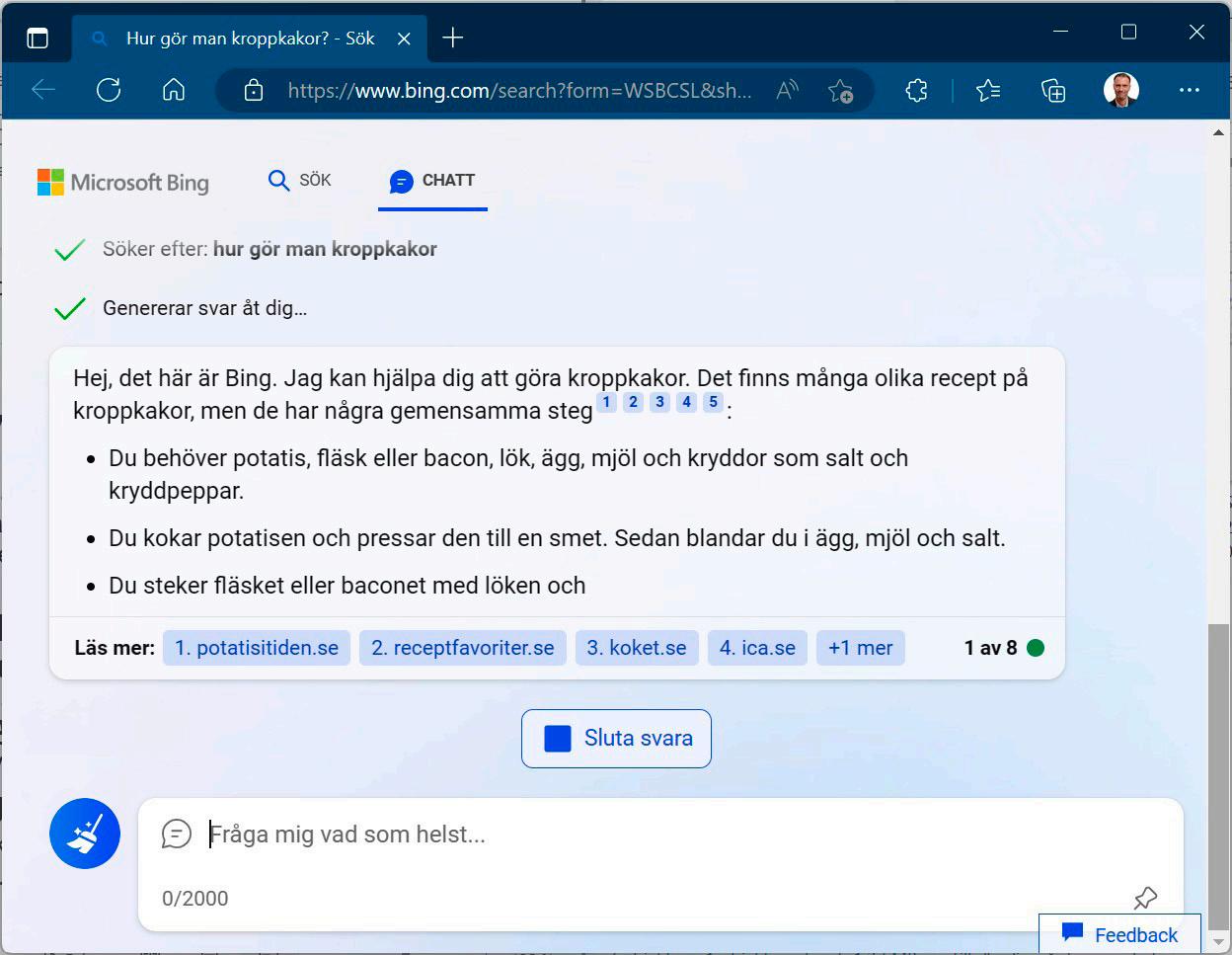
Task: Open citation number 4 in the answer
Action: click(687, 402)
